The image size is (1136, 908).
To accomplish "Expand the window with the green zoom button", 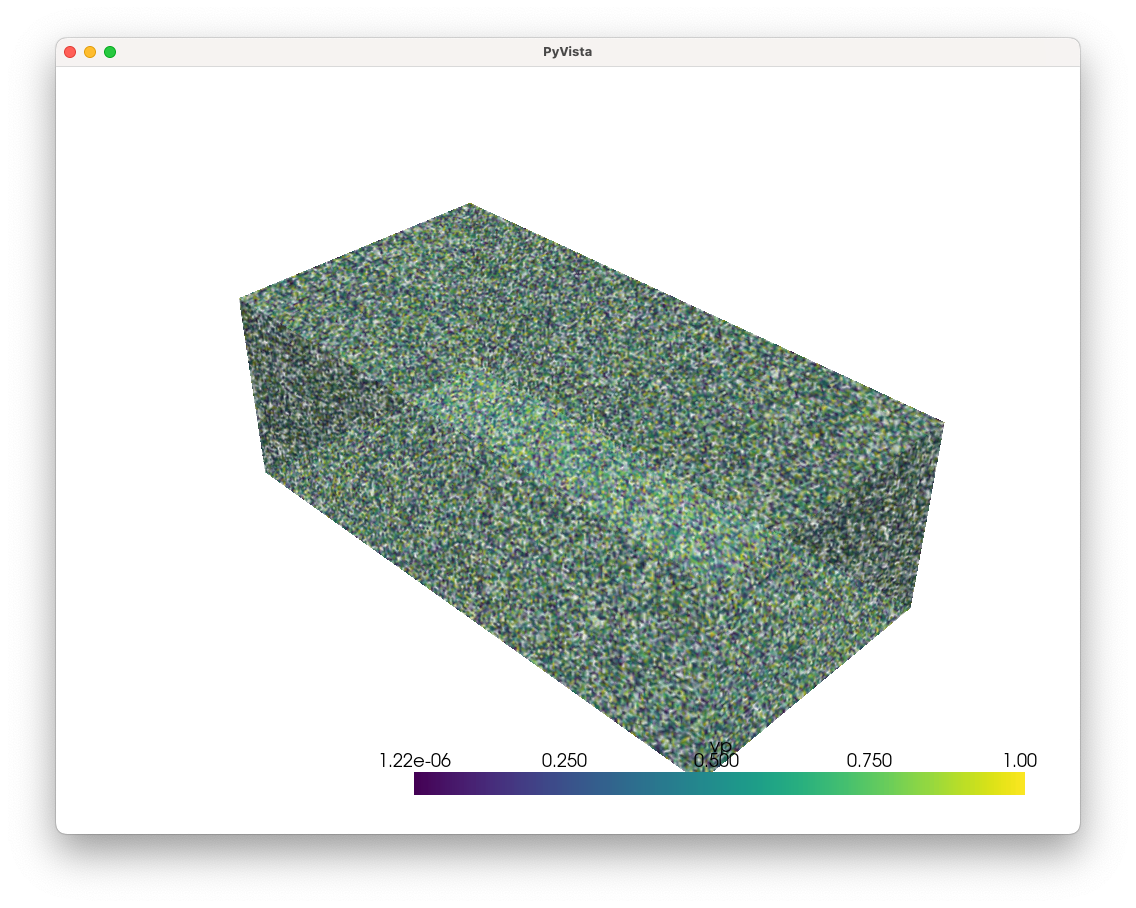I will (x=110, y=51).
